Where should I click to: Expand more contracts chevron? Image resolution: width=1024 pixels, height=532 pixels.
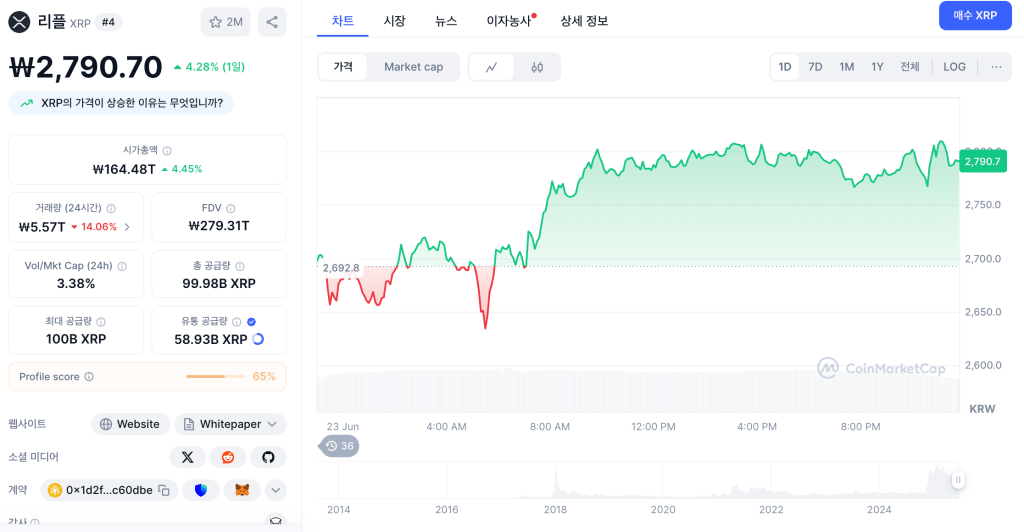pos(276,490)
